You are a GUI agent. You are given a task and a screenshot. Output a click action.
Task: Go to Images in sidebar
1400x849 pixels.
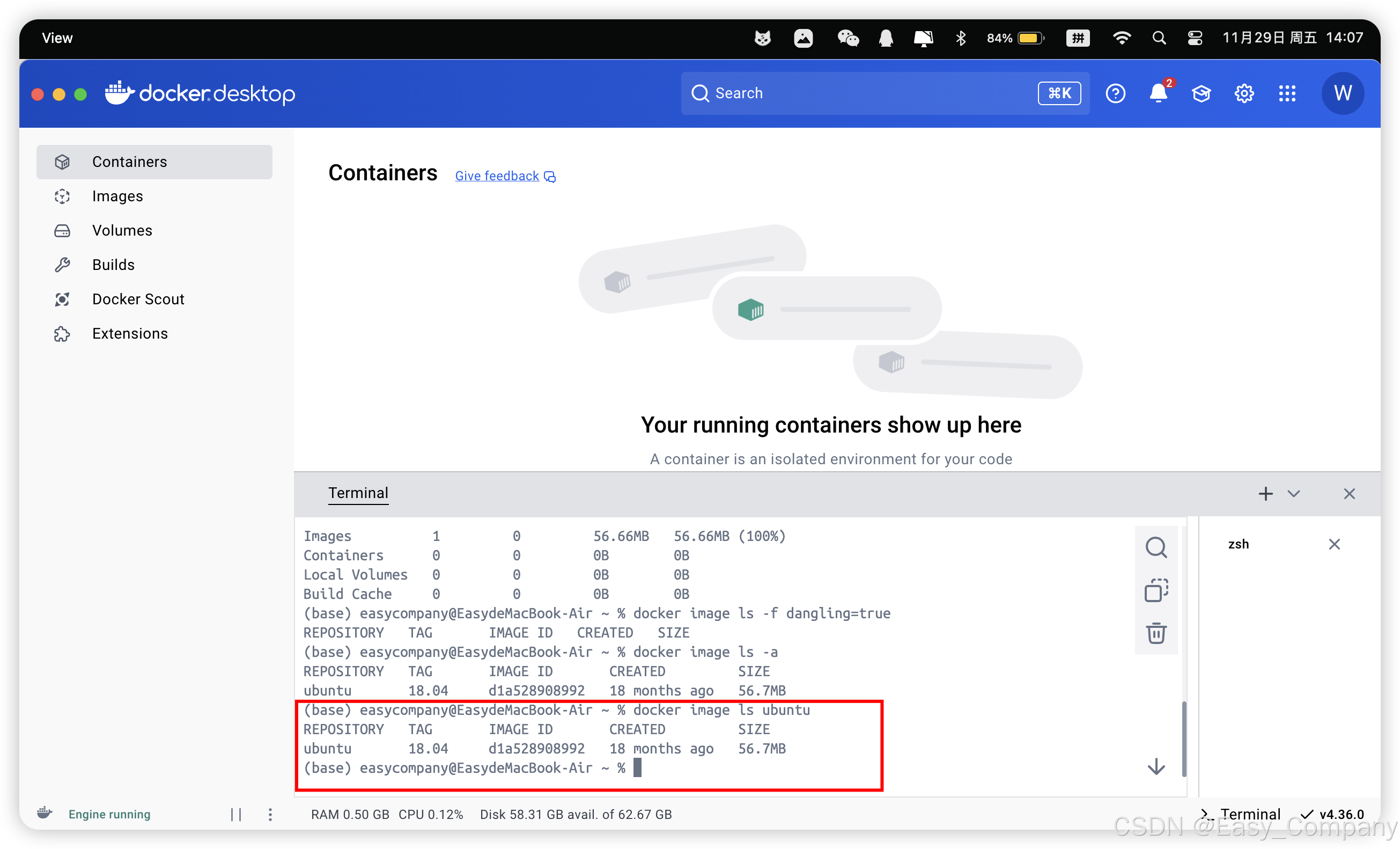(x=117, y=196)
